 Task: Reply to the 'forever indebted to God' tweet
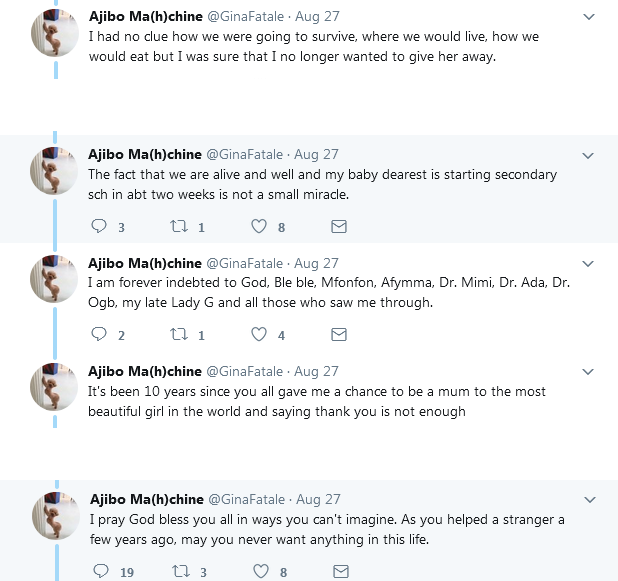point(99,334)
